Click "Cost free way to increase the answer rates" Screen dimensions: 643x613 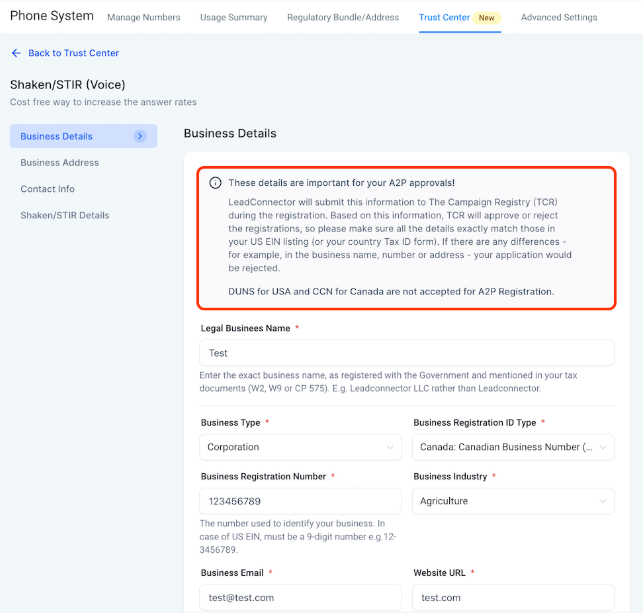pyautogui.click(x=103, y=102)
